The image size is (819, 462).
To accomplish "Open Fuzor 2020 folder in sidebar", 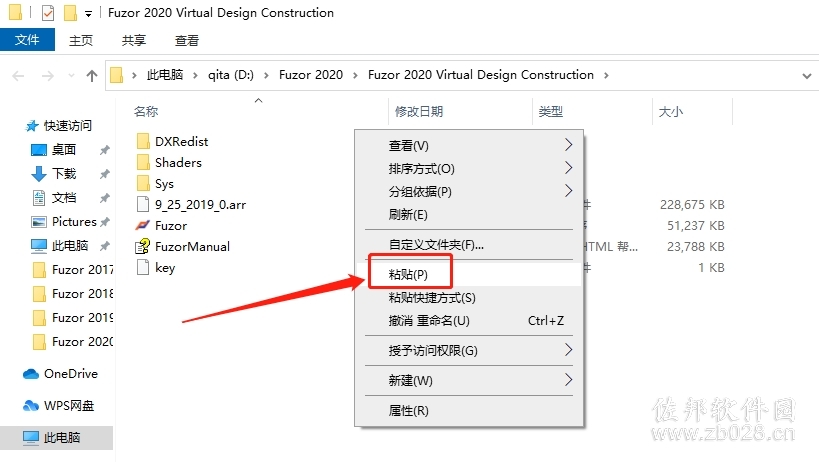I will (73, 342).
